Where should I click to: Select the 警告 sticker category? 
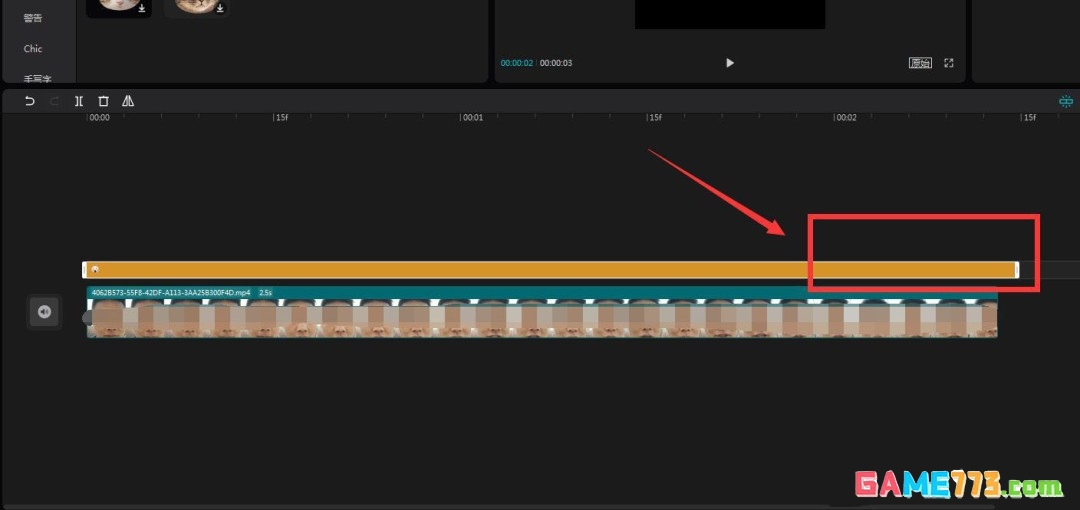pos(33,18)
